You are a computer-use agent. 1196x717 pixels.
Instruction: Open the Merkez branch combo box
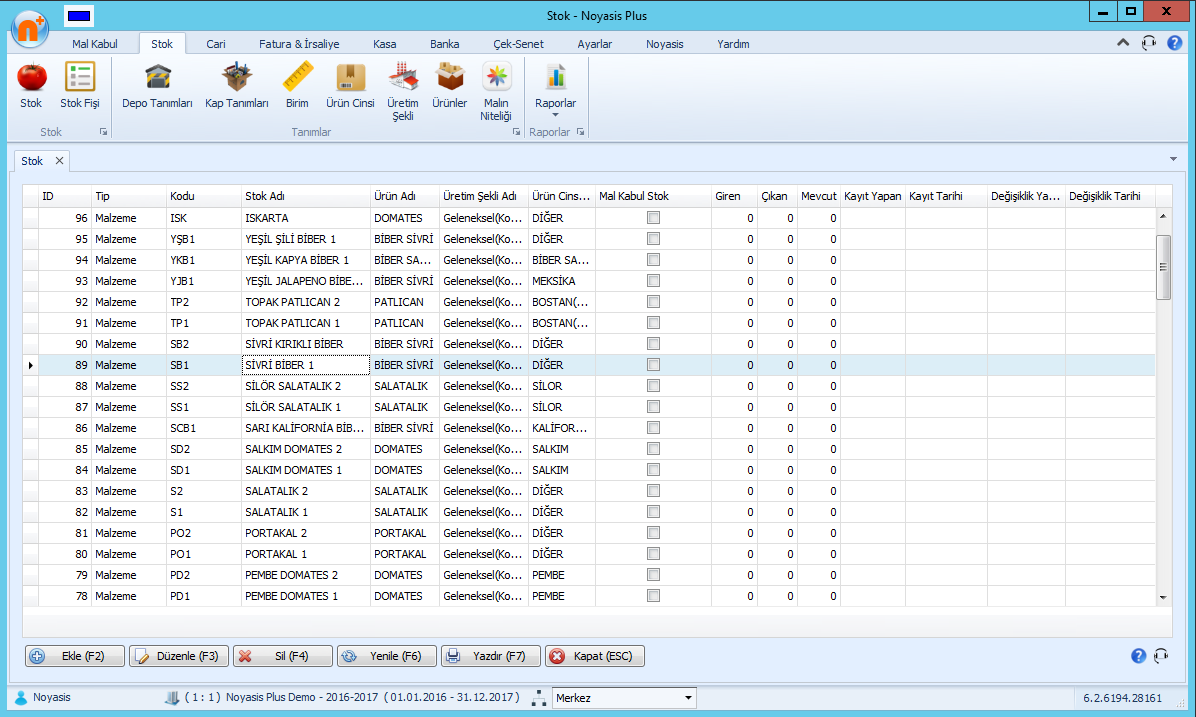pyautogui.click(x=623, y=697)
